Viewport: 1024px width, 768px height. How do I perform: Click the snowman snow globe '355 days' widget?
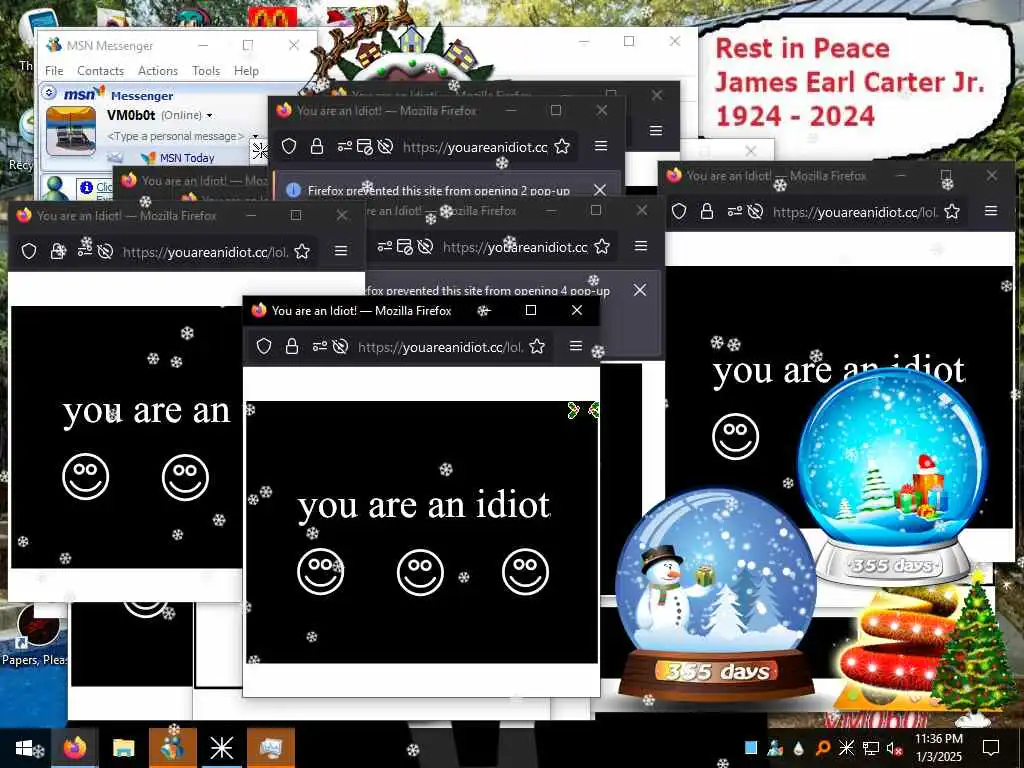(716, 596)
